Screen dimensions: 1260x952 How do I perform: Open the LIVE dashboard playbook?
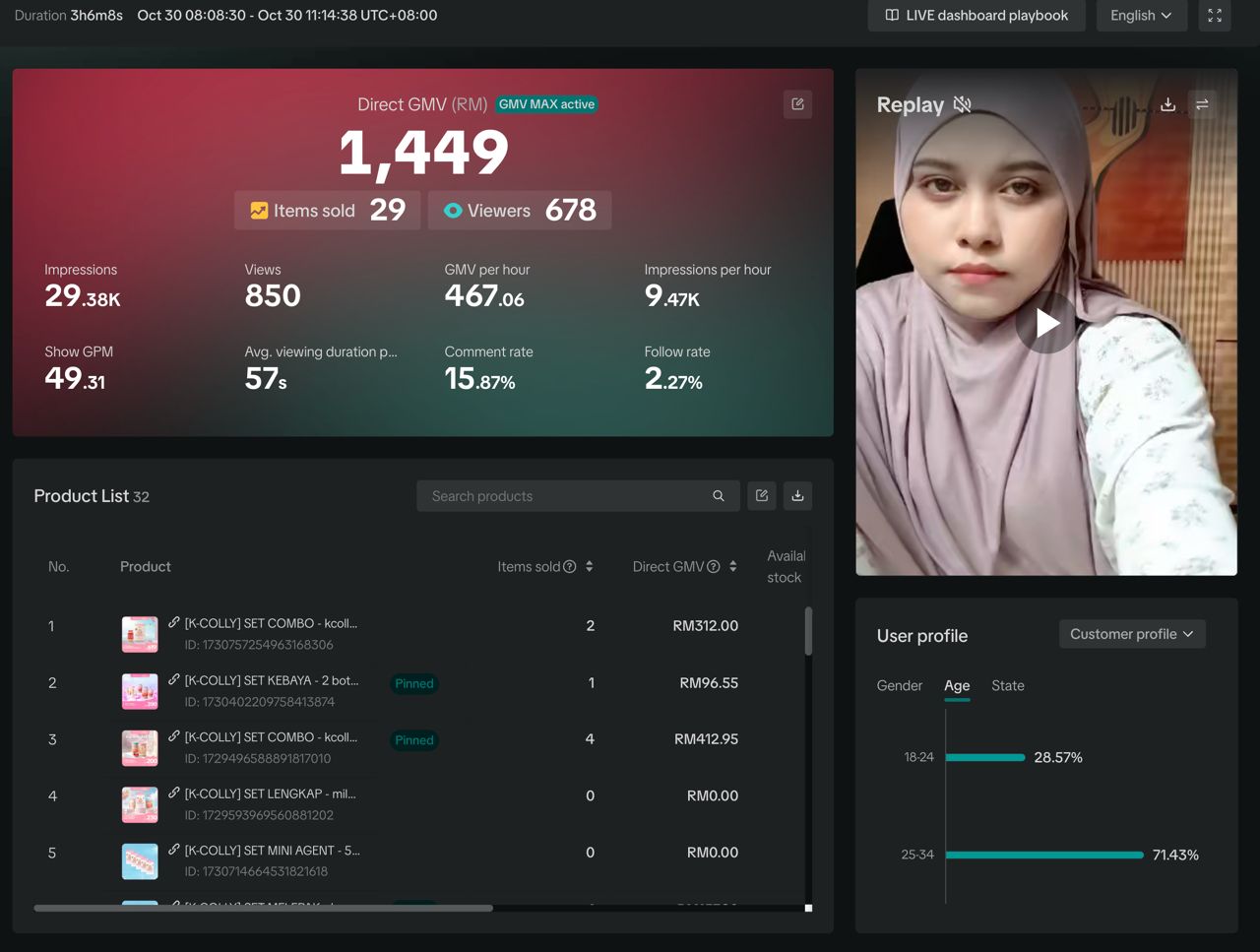976,16
